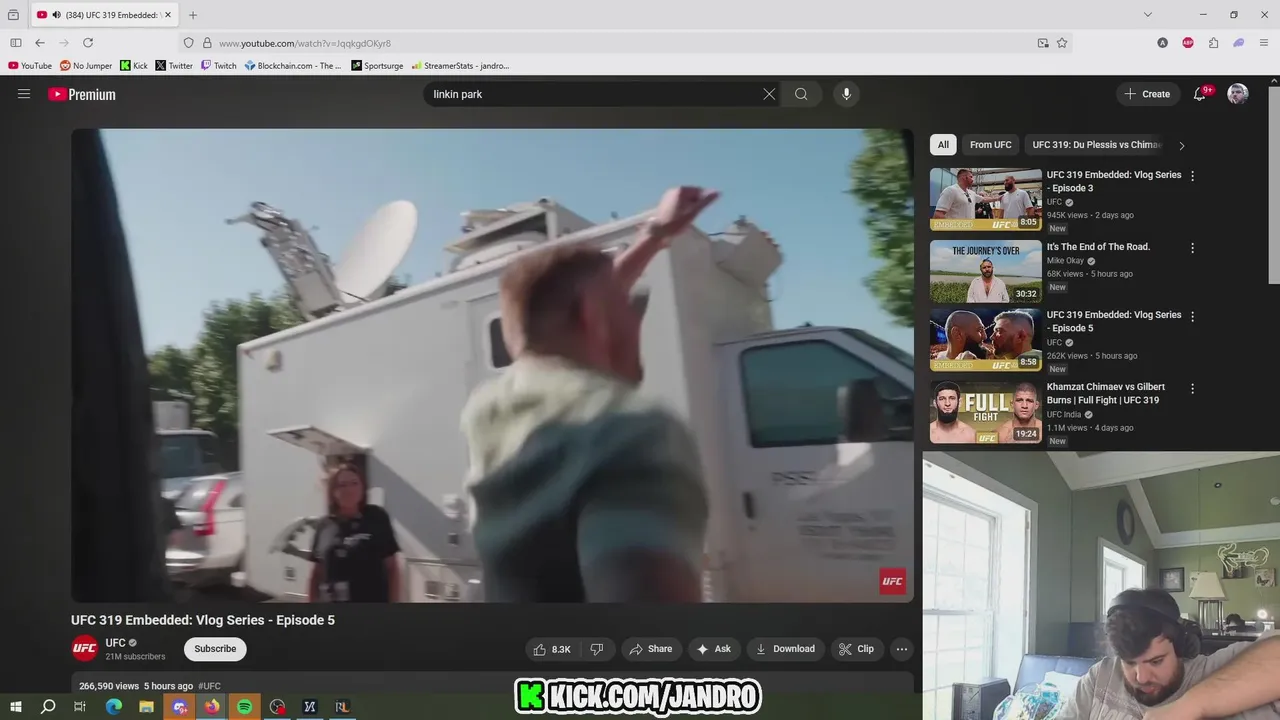Screen dimensions: 1280x720
Task: Toggle the Firefox sidebar
Action: (x=15, y=43)
